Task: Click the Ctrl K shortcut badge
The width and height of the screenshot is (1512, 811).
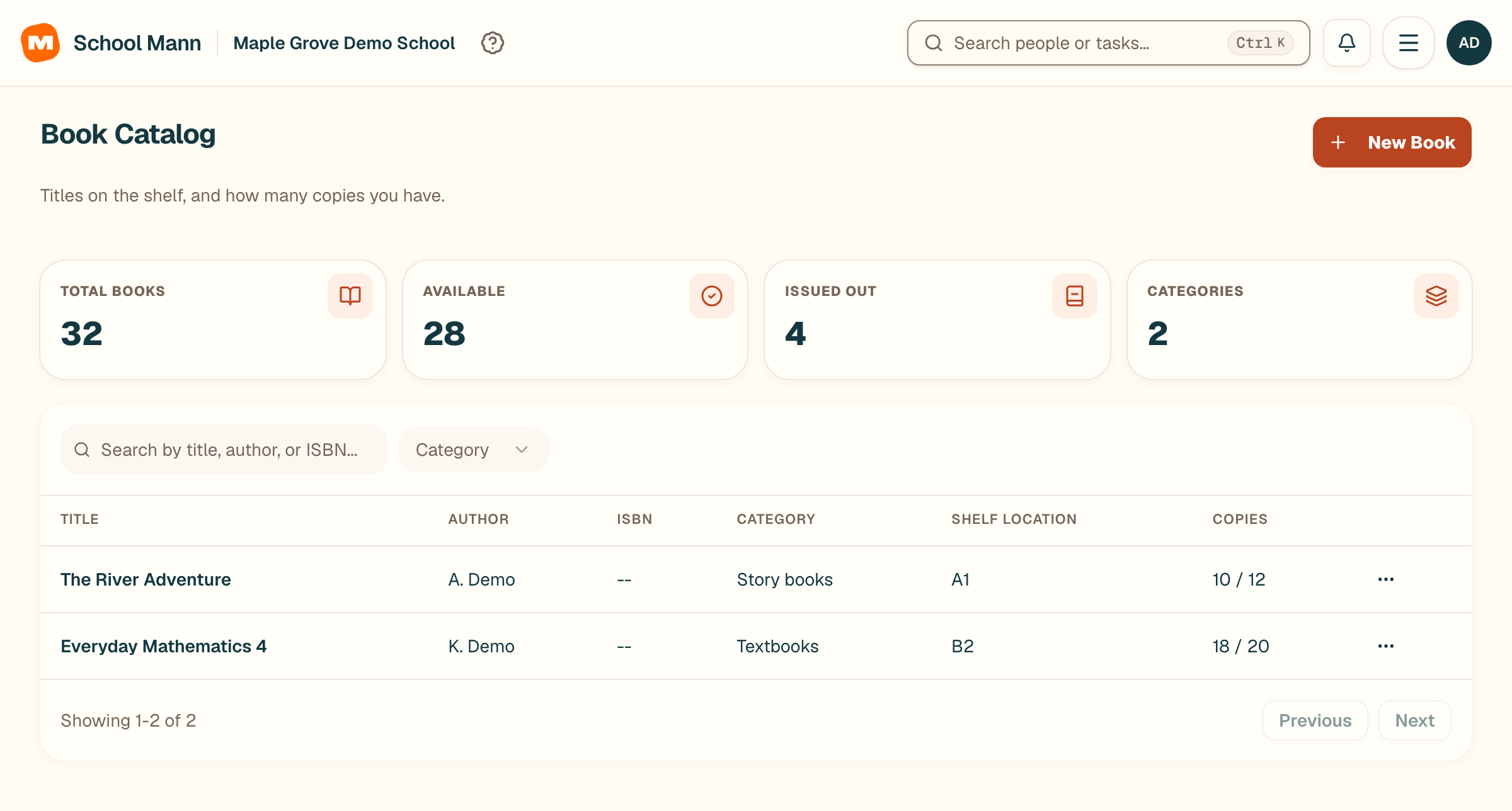Action: coord(1260,43)
